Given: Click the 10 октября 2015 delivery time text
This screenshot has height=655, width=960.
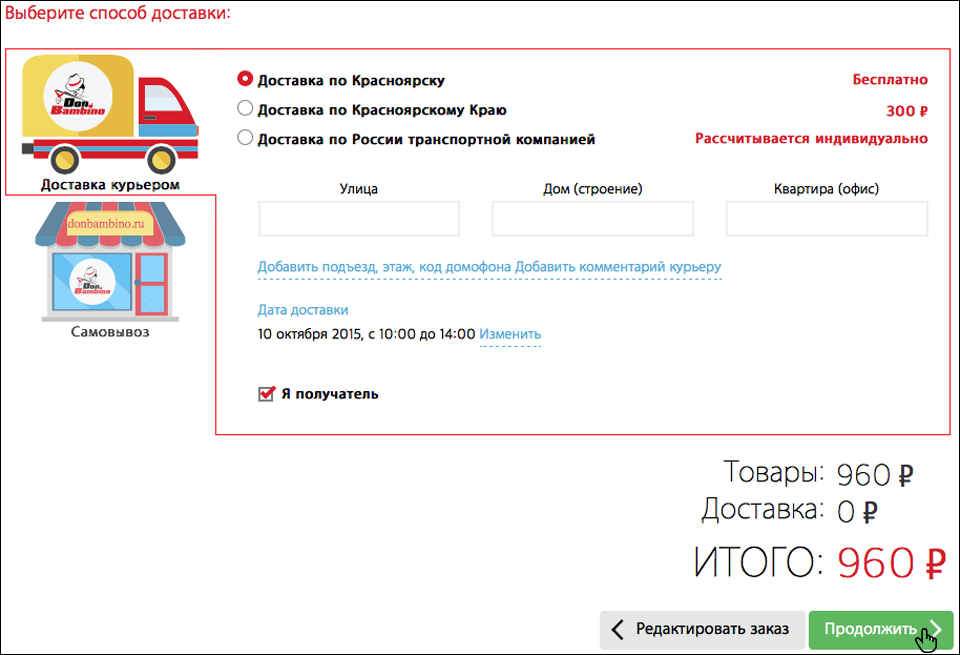Looking at the screenshot, I should pyautogui.click(x=366, y=334).
